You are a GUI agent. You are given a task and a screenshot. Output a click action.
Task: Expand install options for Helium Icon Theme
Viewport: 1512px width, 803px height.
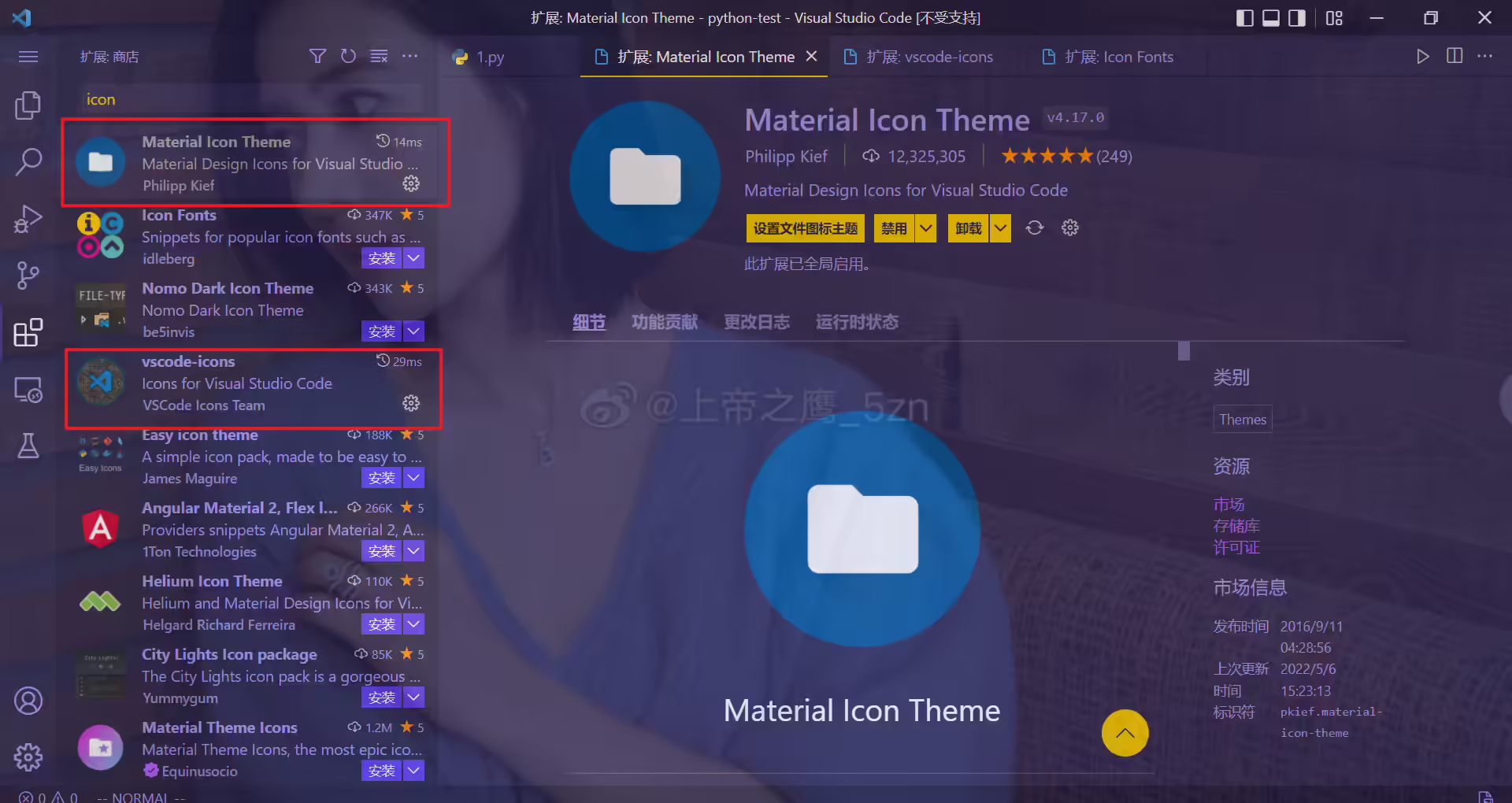[x=413, y=624]
